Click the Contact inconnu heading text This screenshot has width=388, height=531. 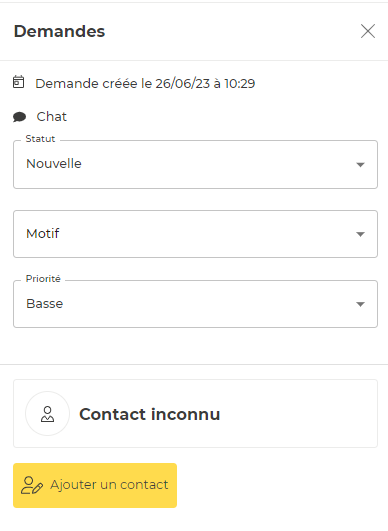(x=150, y=414)
